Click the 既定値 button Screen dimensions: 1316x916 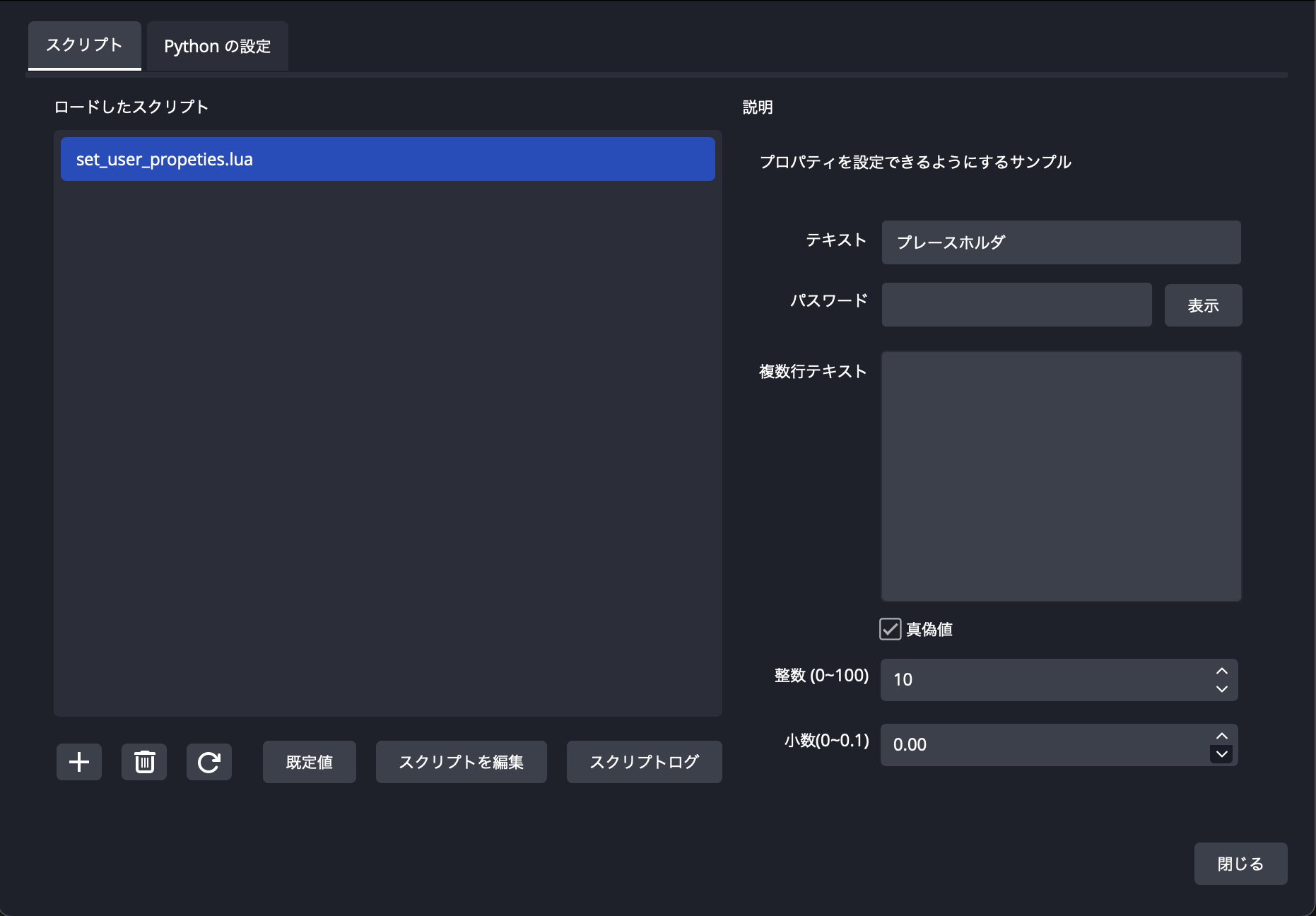[309, 762]
